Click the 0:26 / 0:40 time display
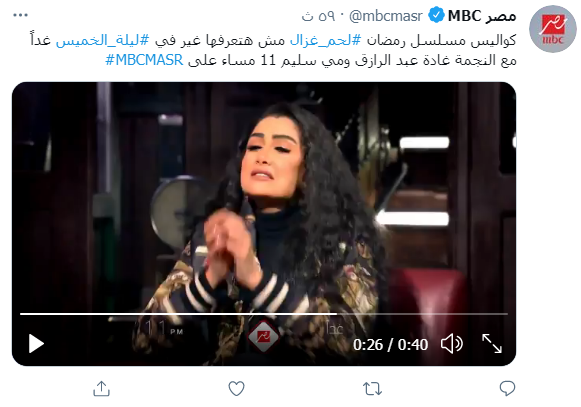This screenshot has width=581, height=407. [x=390, y=345]
